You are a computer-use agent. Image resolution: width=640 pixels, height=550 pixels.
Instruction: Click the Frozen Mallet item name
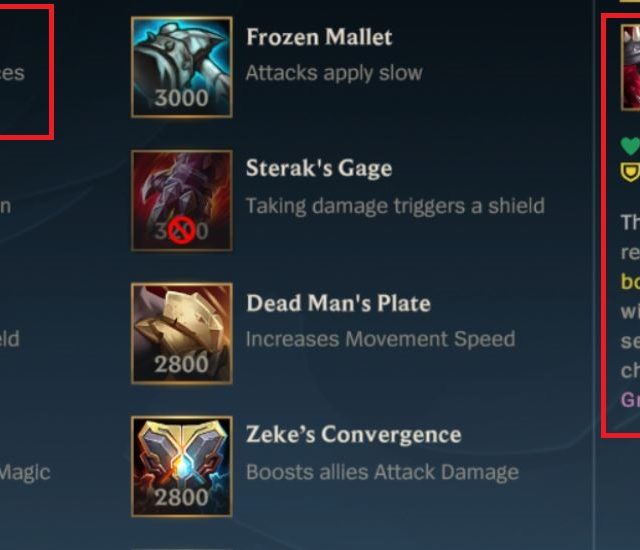click(x=319, y=37)
